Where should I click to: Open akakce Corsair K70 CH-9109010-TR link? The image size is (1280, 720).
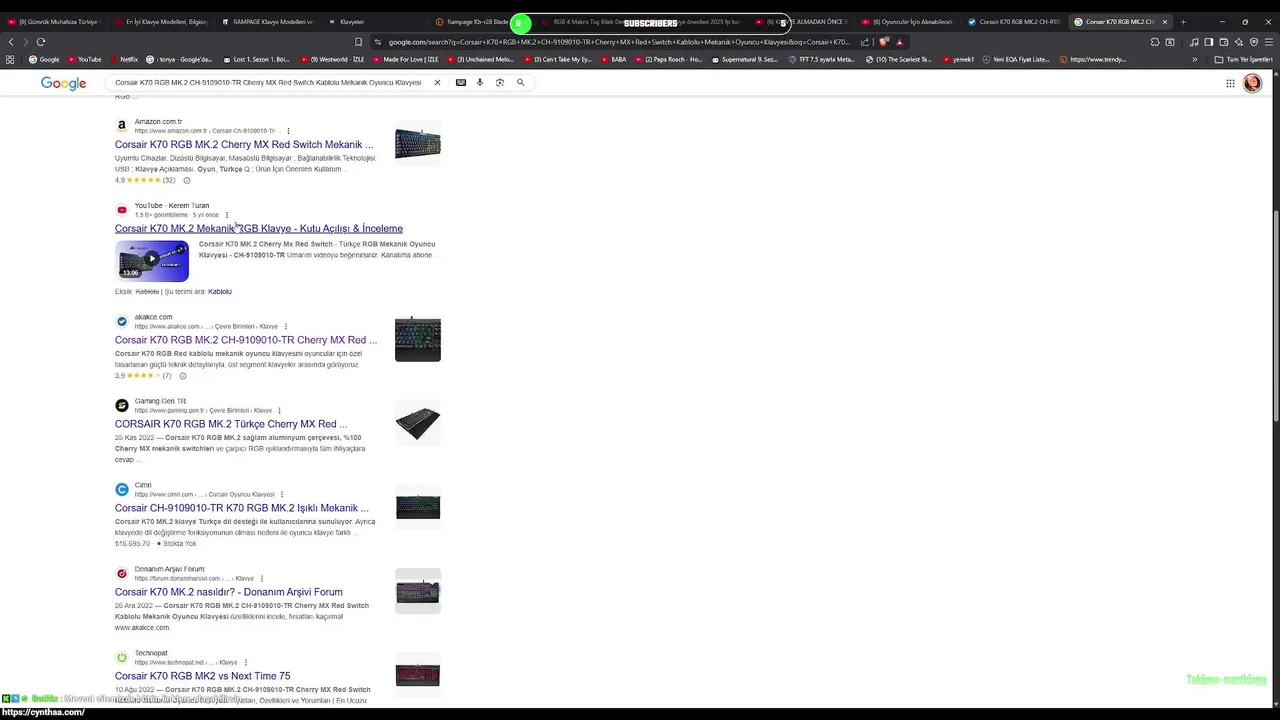click(x=246, y=340)
